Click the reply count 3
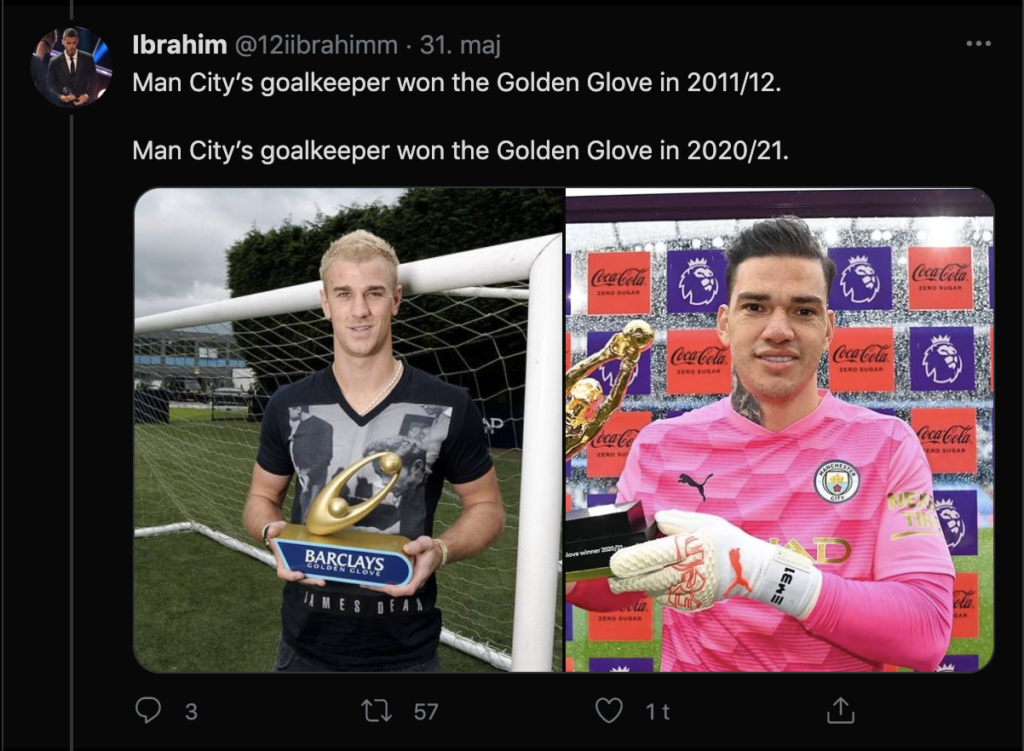 pos(191,711)
